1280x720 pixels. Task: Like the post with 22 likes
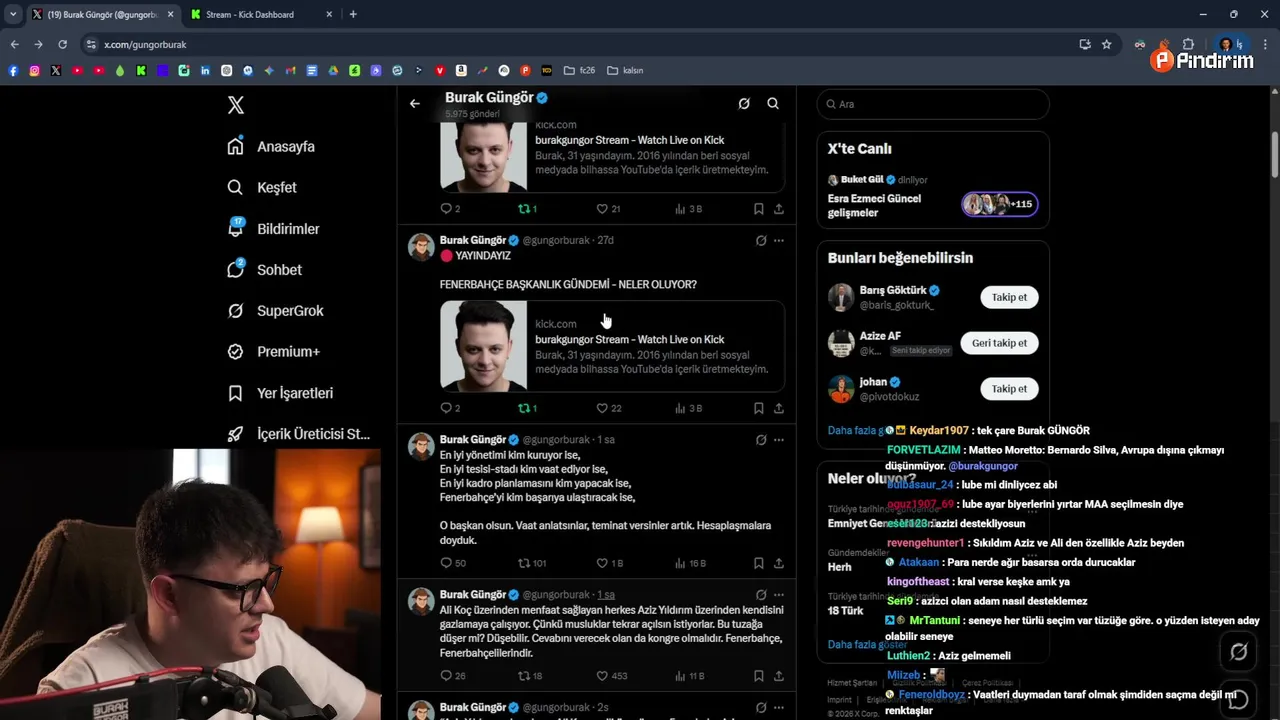608,408
